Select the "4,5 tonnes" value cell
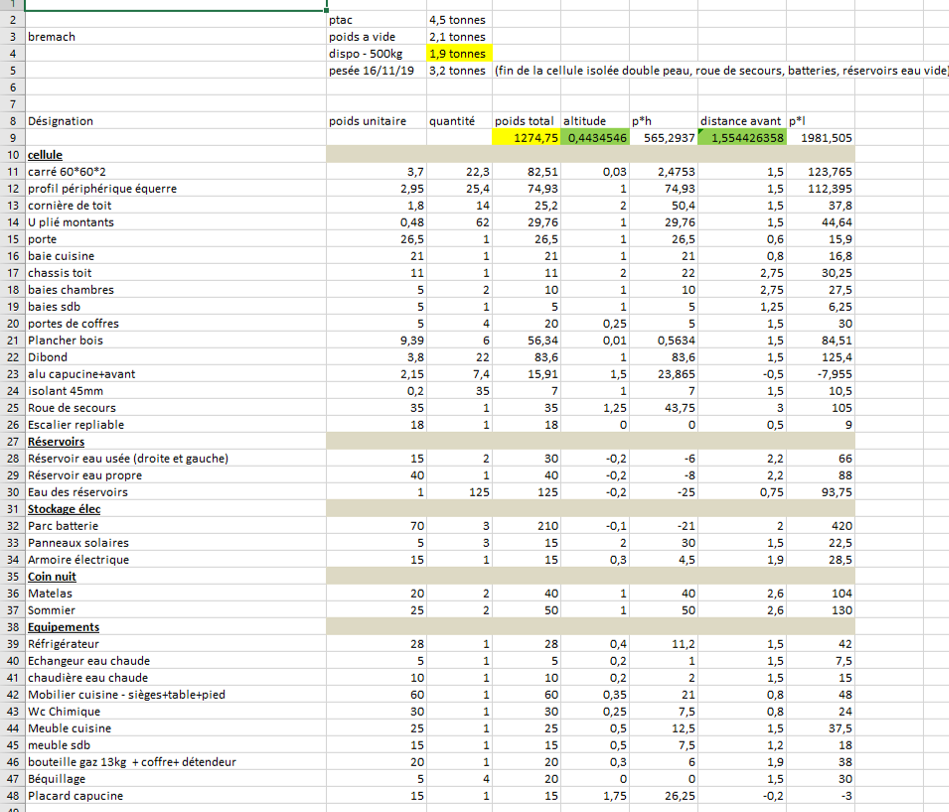Viewport: 949px width, 812px height. 458,20
